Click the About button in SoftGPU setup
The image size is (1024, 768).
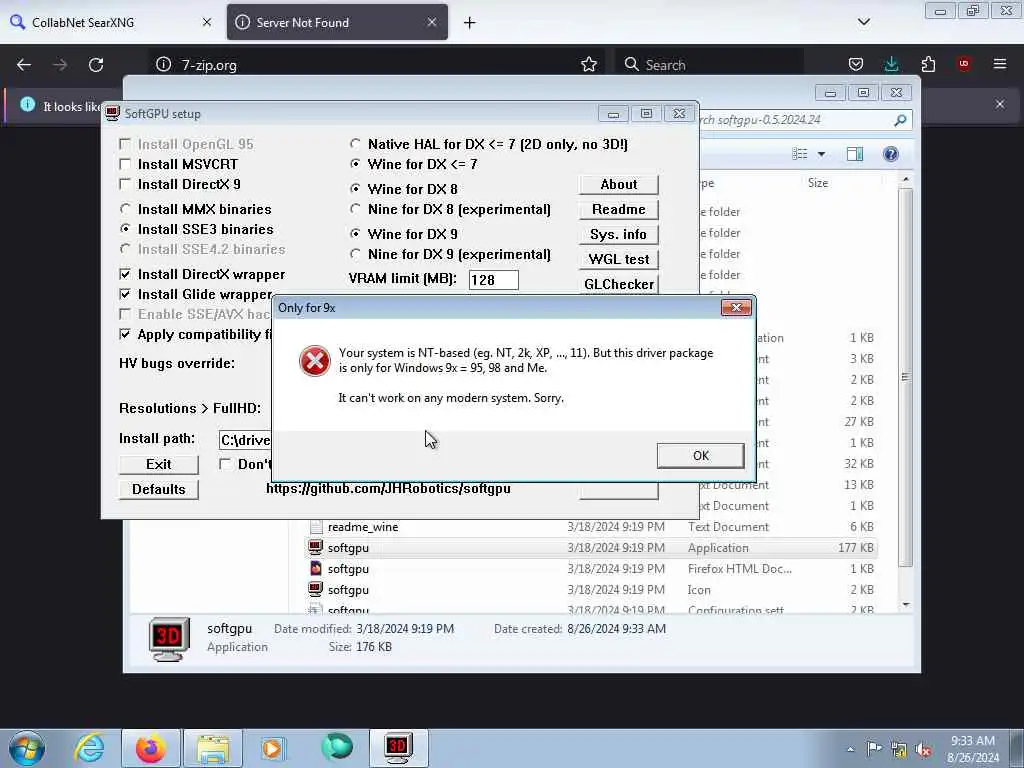click(x=618, y=184)
